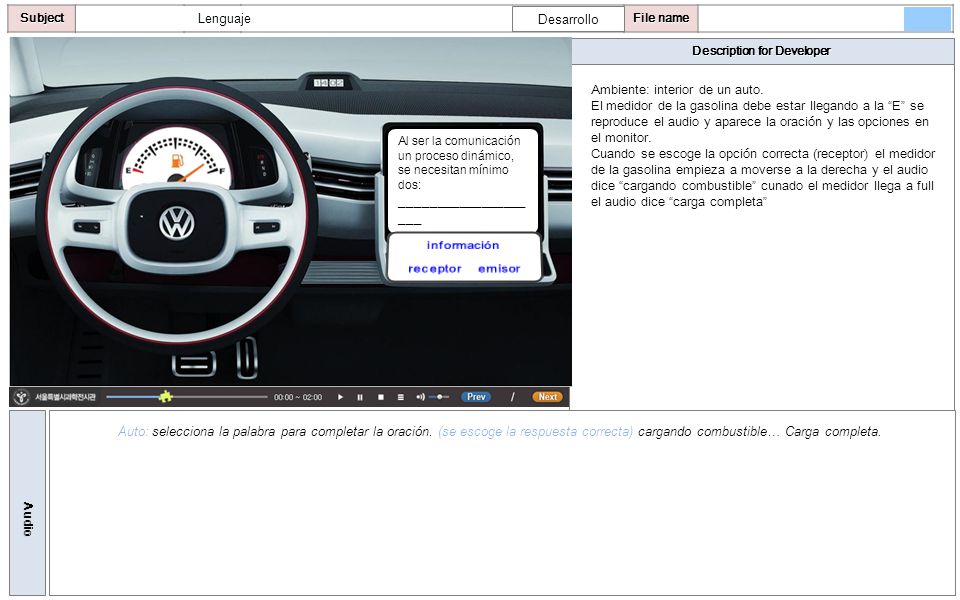The height and width of the screenshot is (600, 960).
Task: Click the "Desarrollo" field in the header
Action: (568, 19)
